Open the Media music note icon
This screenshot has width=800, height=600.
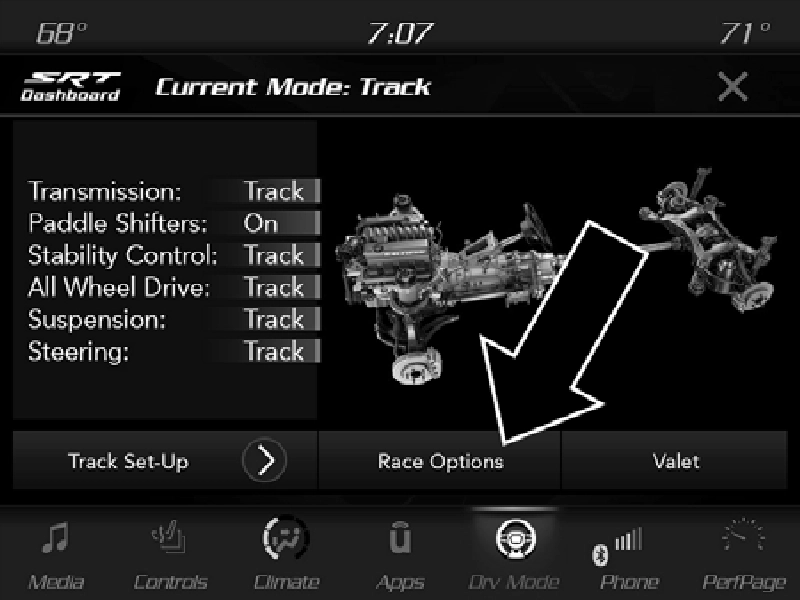point(55,538)
